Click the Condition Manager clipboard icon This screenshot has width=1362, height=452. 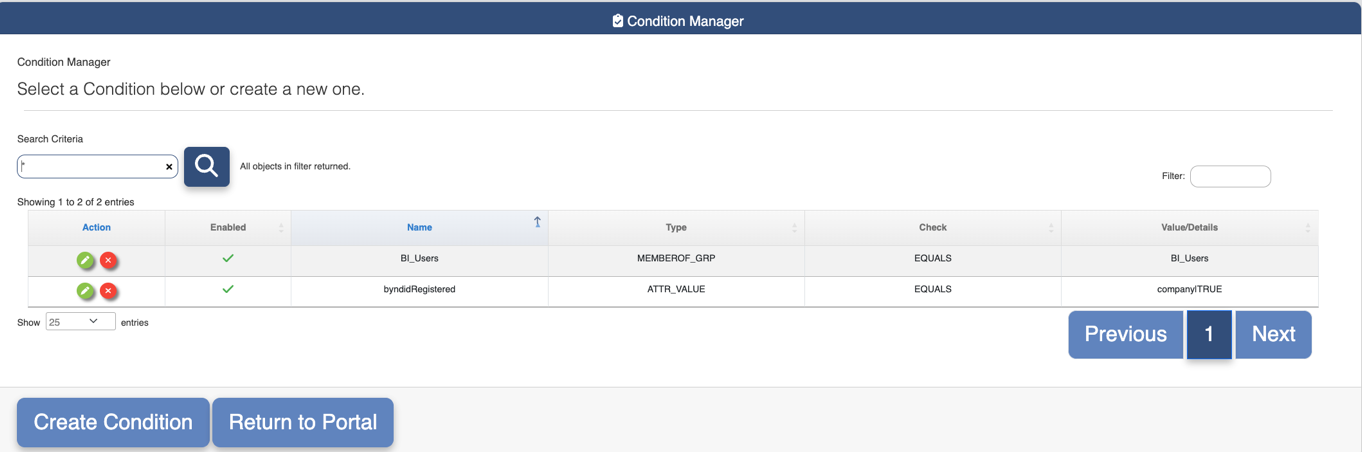tap(618, 20)
